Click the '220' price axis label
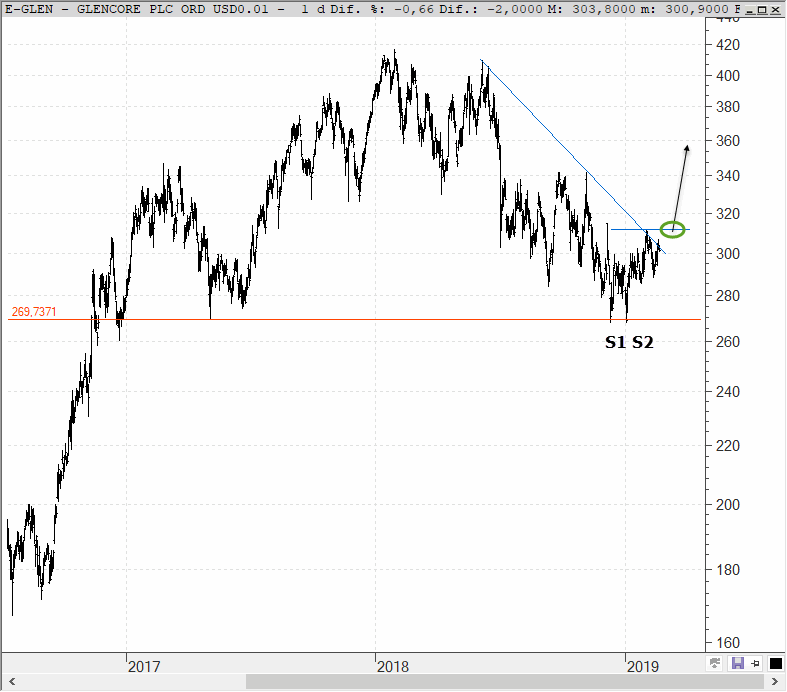 coord(728,446)
